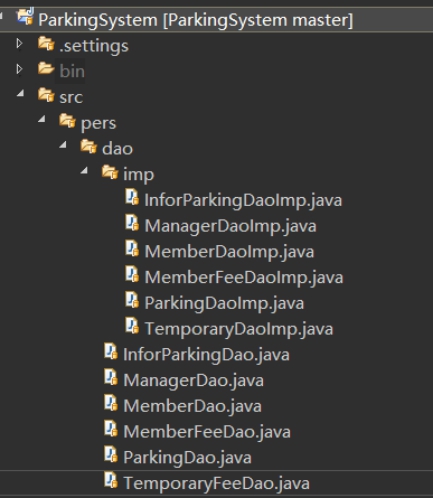
Task: Collapse the pers package arrow
Action: point(42,119)
